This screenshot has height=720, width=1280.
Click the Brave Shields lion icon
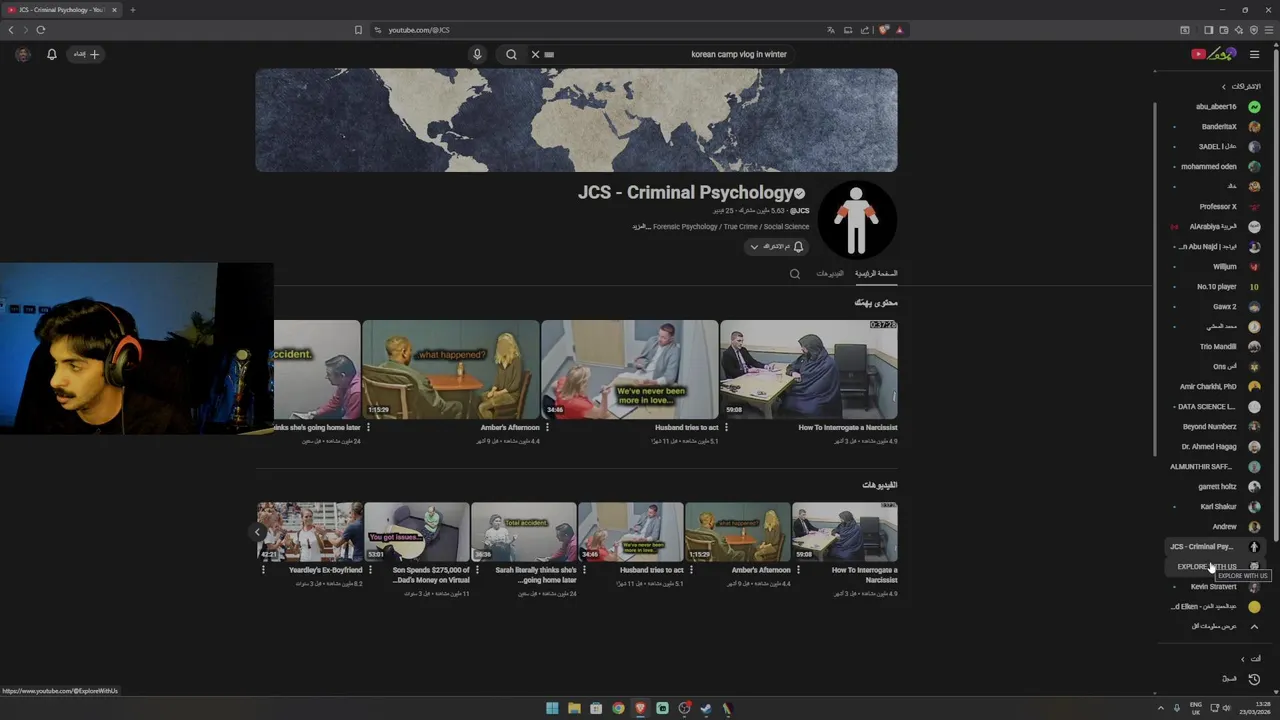[883, 30]
